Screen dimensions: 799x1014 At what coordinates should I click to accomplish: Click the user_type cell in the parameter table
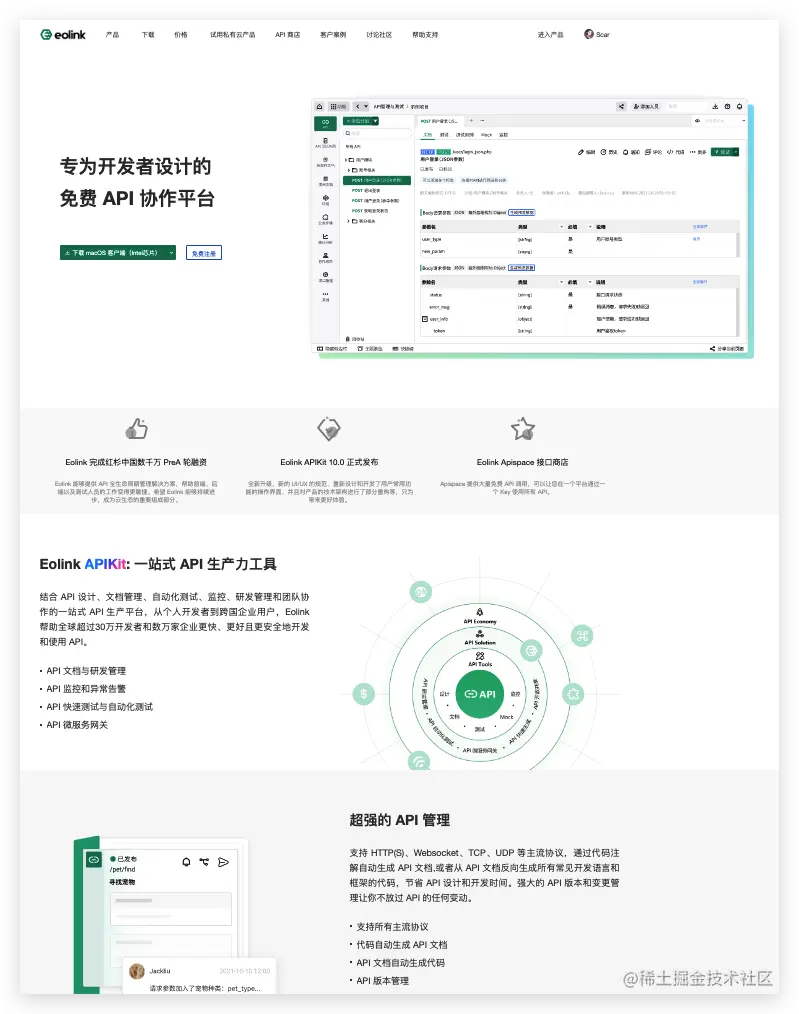coord(432,239)
